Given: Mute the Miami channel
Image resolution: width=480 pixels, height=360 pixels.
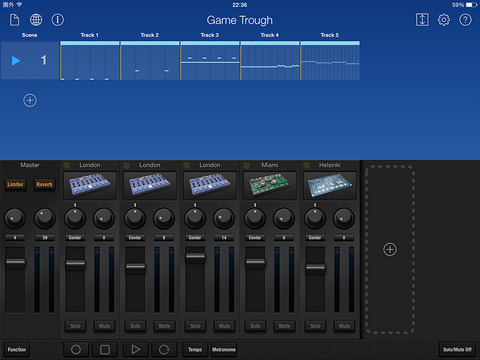Looking at the screenshot, I should pyautogui.click(x=284, y=326).
